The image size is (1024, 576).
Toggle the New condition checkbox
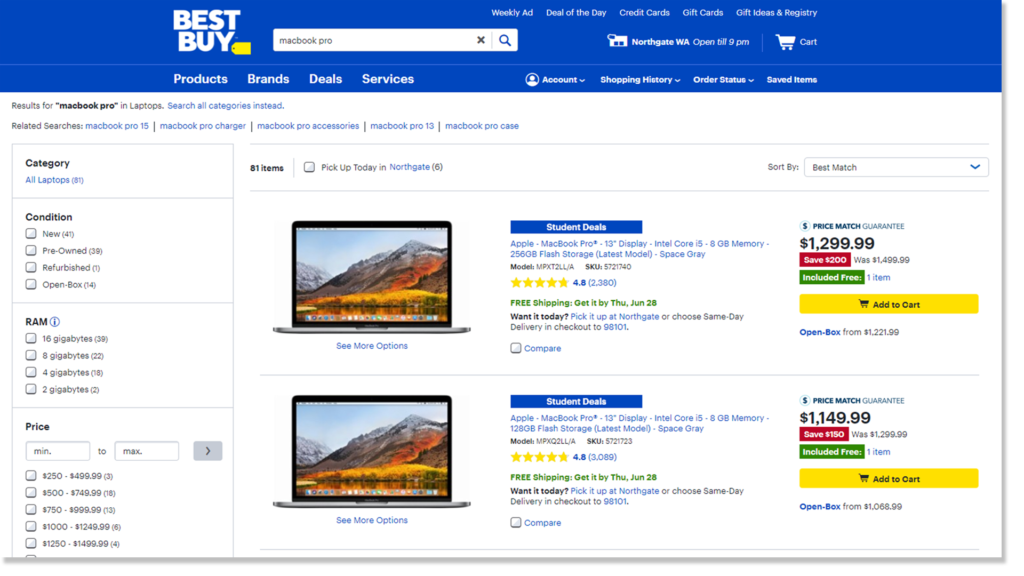[31, 233]
